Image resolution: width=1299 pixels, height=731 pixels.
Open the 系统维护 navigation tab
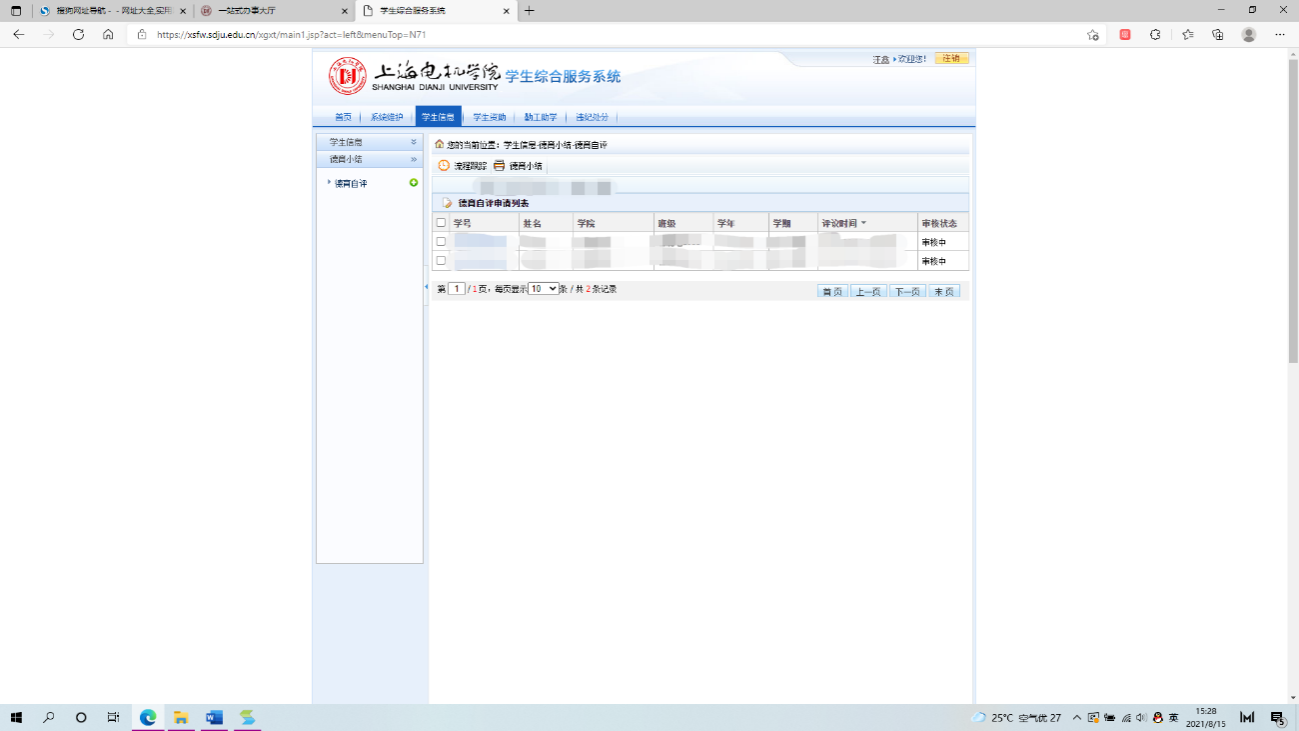(387, 117)
